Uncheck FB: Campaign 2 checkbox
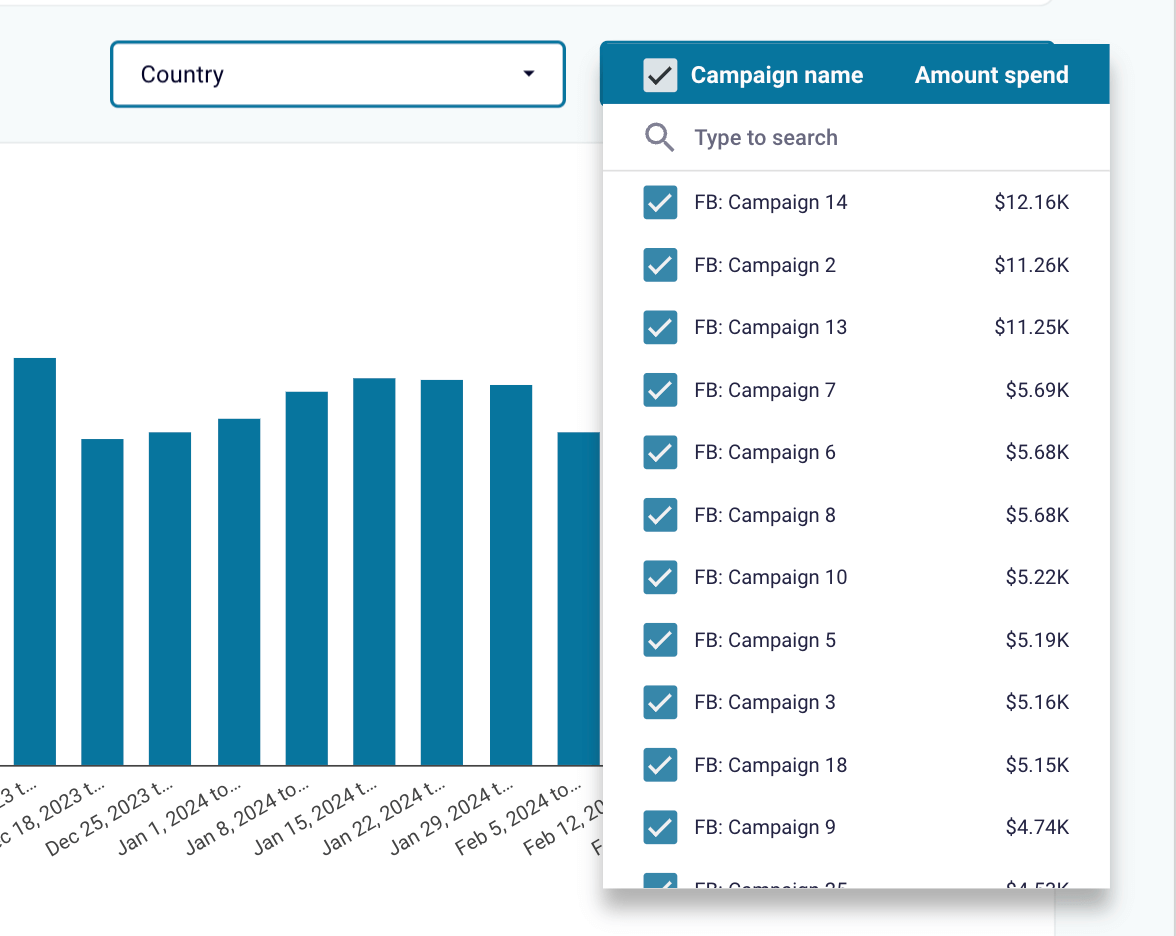This screenshot has width=1176, height=936. tap(660, 265)
